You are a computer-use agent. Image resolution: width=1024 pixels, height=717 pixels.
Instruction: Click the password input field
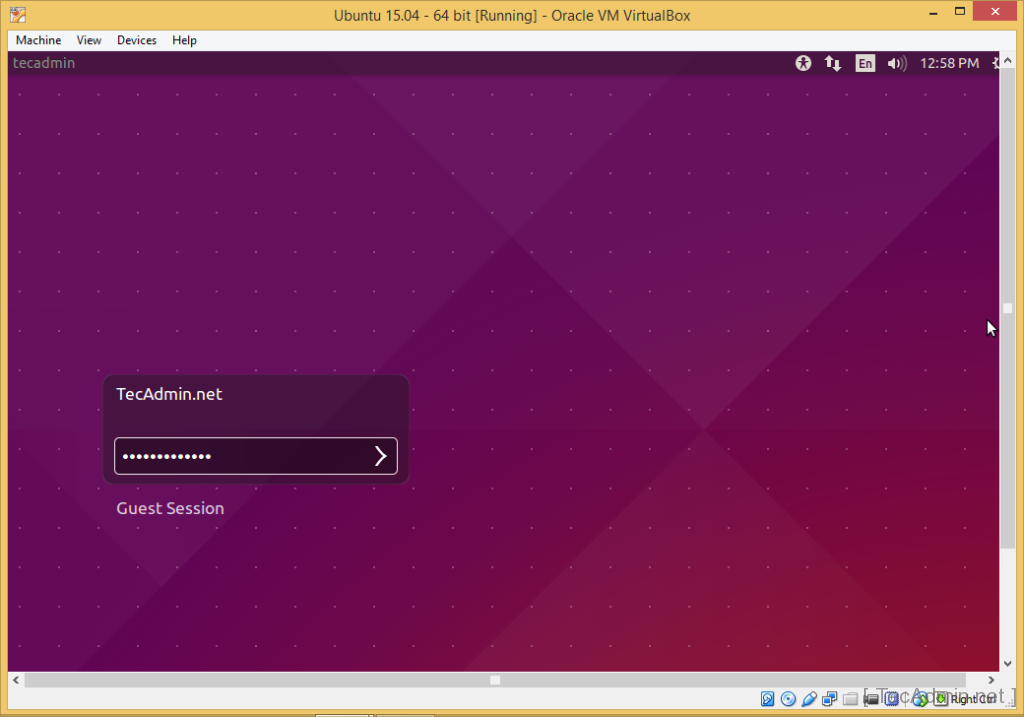coord(240,456)
